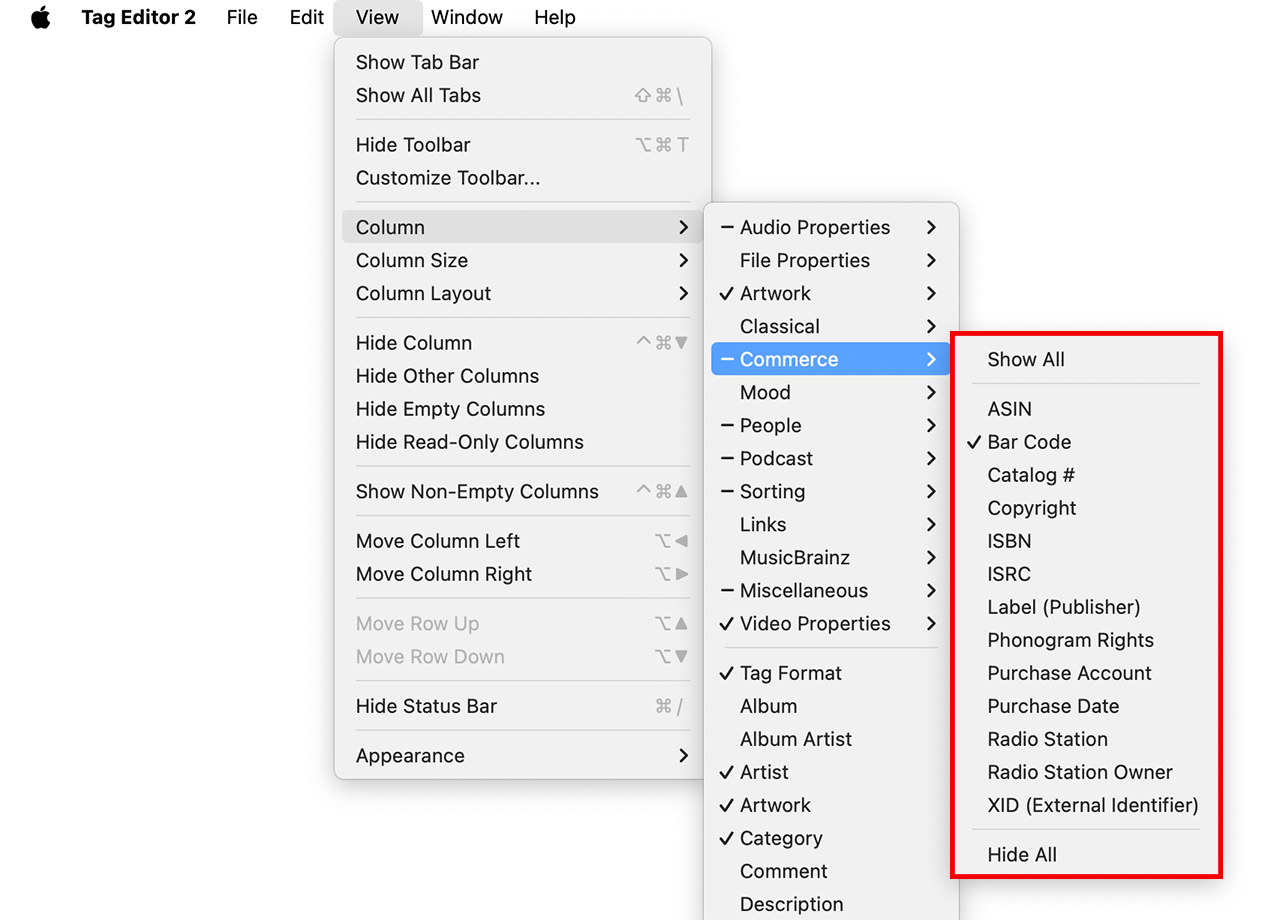This screenshot has height=920, width=1262.
Task: Enable the Album Artist column
Action: 830,739
